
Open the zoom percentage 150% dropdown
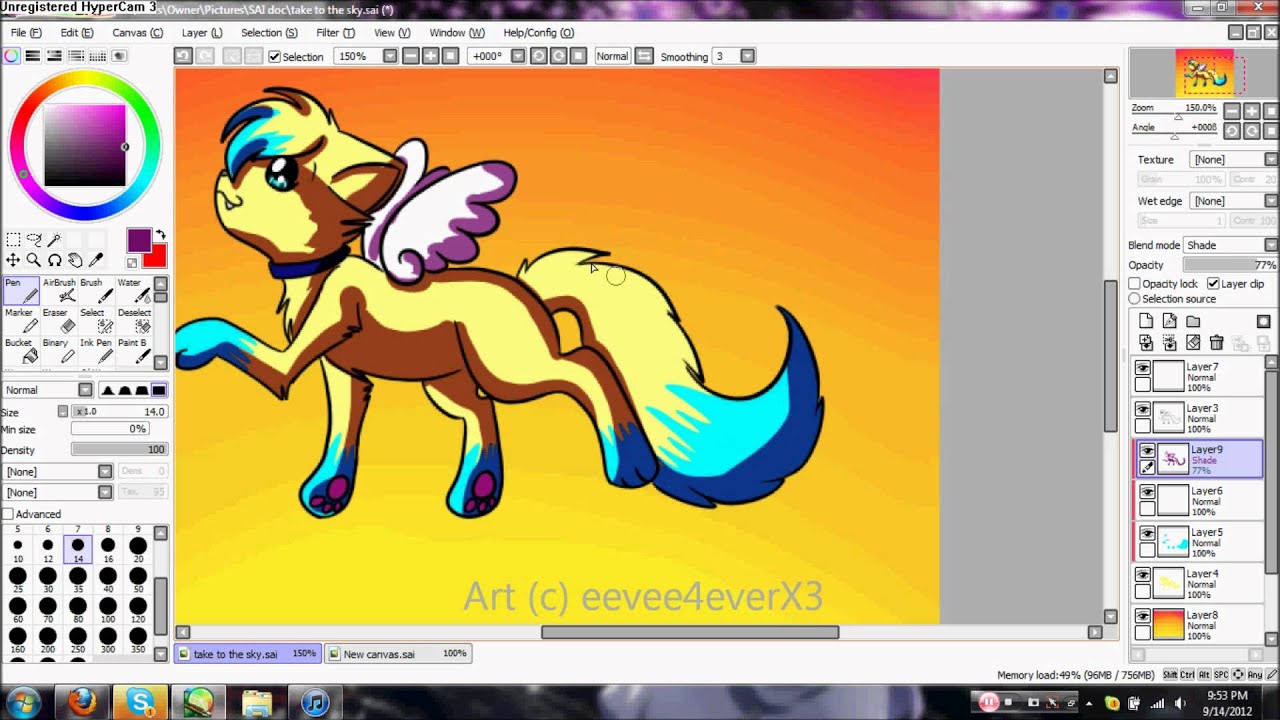pyautogui.click(x=390, y=56)
